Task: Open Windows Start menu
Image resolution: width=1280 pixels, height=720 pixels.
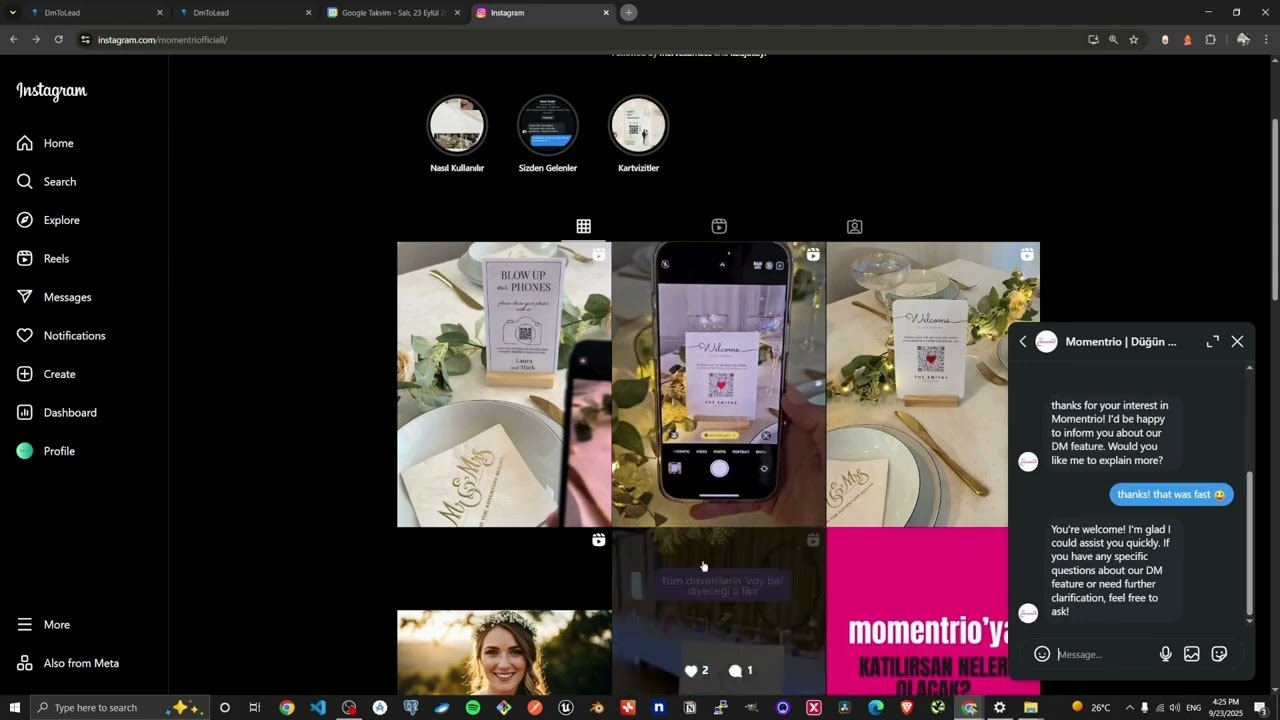Action: (x=14, y=707)
